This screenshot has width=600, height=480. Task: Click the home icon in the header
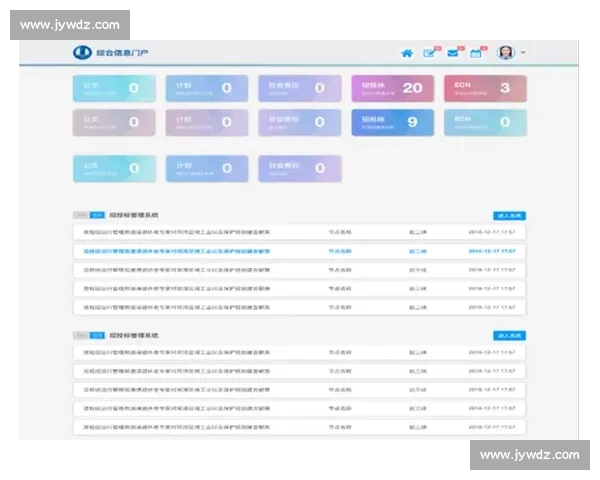click(x=407, y=53)
